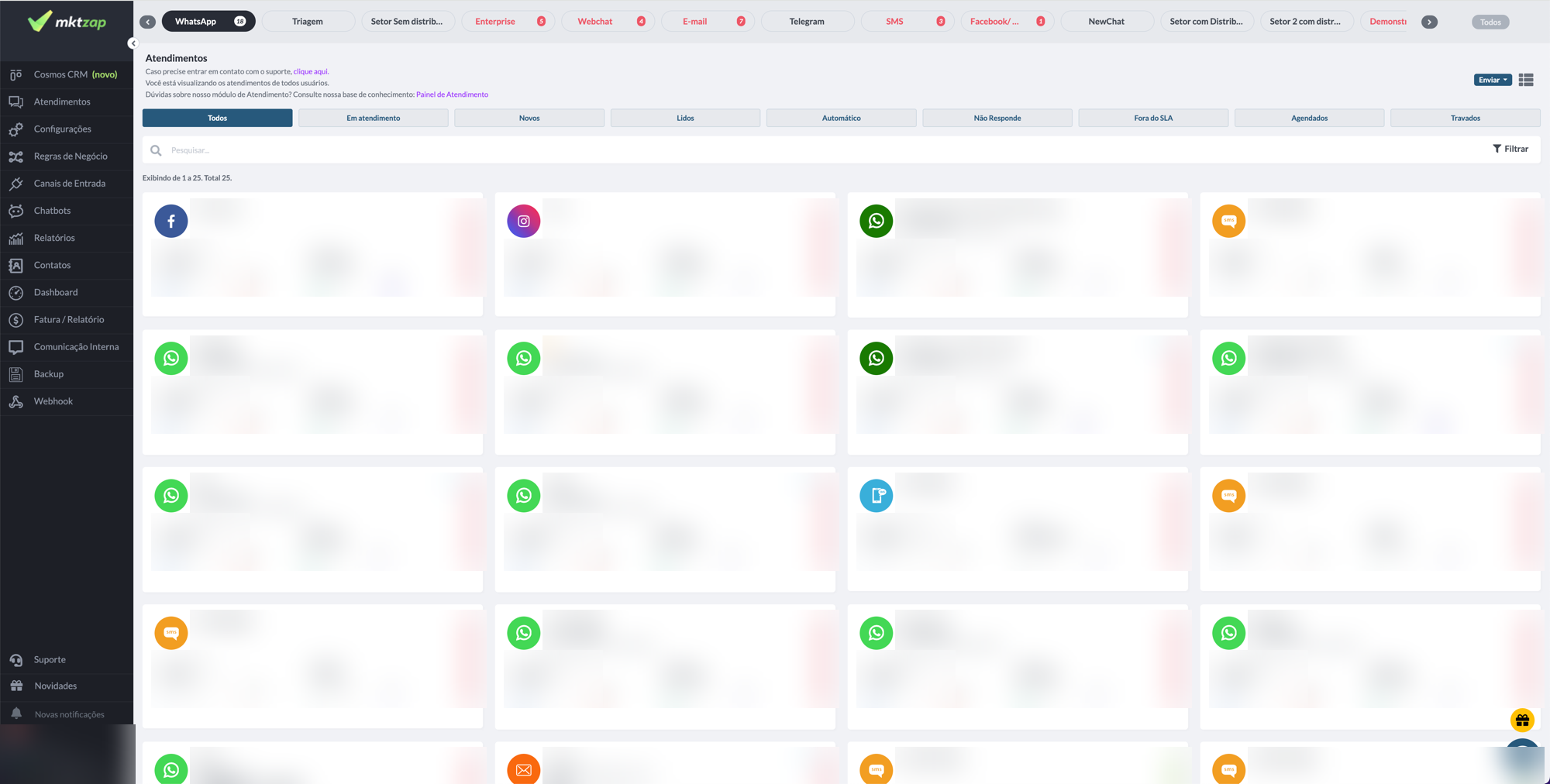Select the WhatsApp channel tab
This screenshot has width=1550, height=784.
point(208,22)
